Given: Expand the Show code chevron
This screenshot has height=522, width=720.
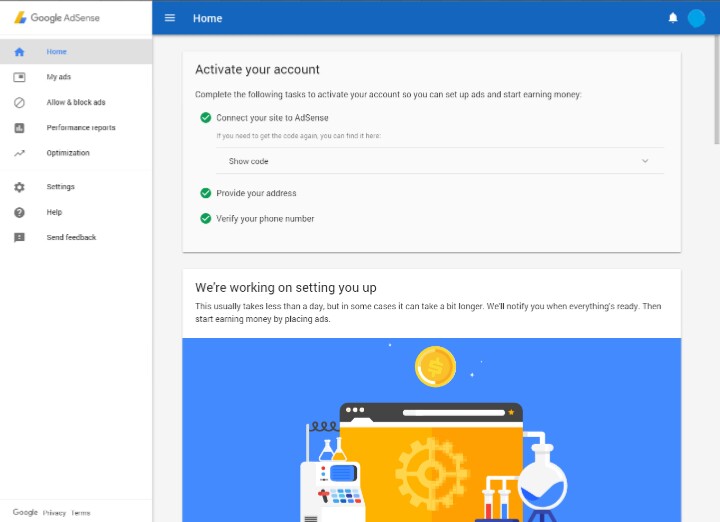Looking at the screenshot, I should (645, 161).
